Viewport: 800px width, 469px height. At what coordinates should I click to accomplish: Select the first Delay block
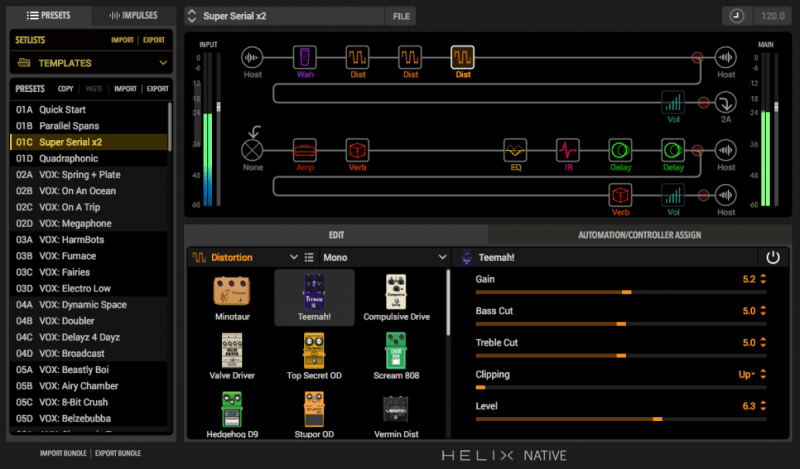point(620,150)
